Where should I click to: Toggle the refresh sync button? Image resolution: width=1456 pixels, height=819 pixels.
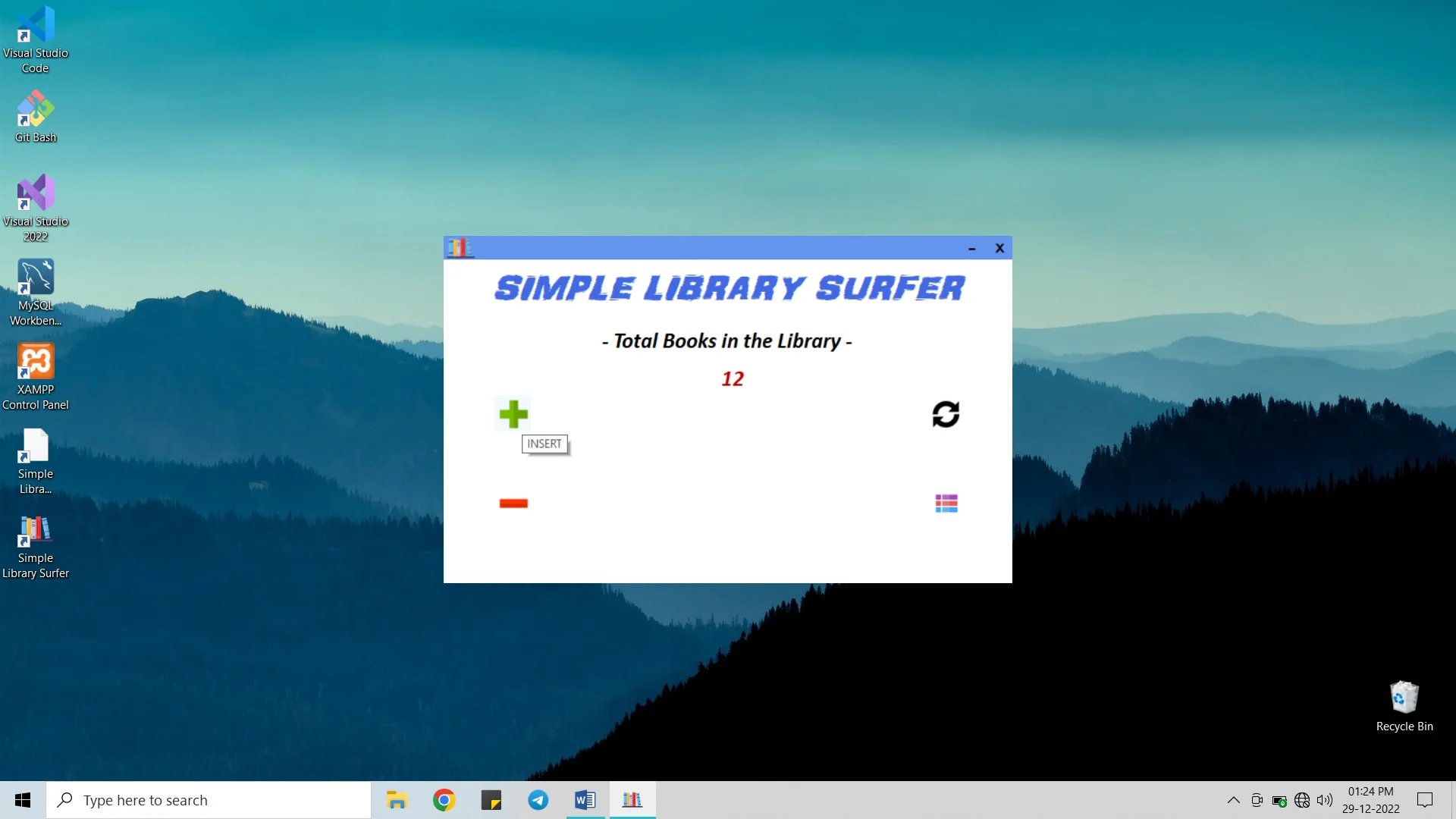point(944,413)
